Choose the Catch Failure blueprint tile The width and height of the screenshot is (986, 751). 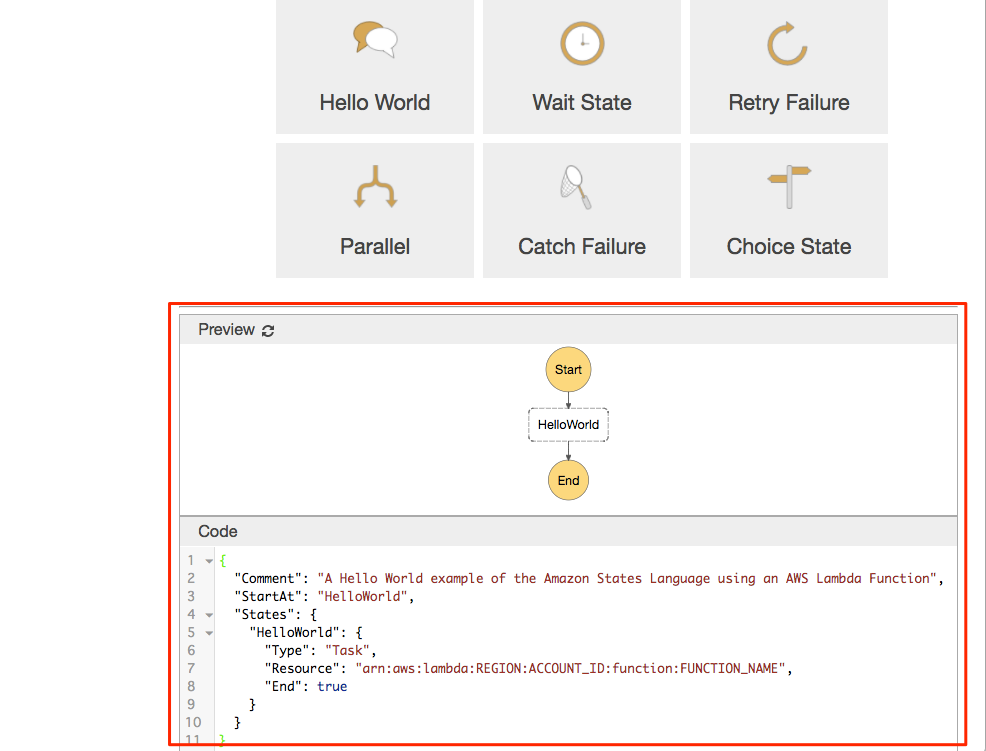tap(581, 210)
